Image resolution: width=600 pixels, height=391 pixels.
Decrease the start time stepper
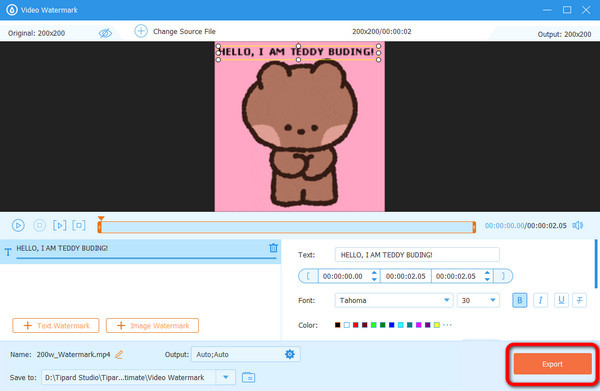coord(374,280)
